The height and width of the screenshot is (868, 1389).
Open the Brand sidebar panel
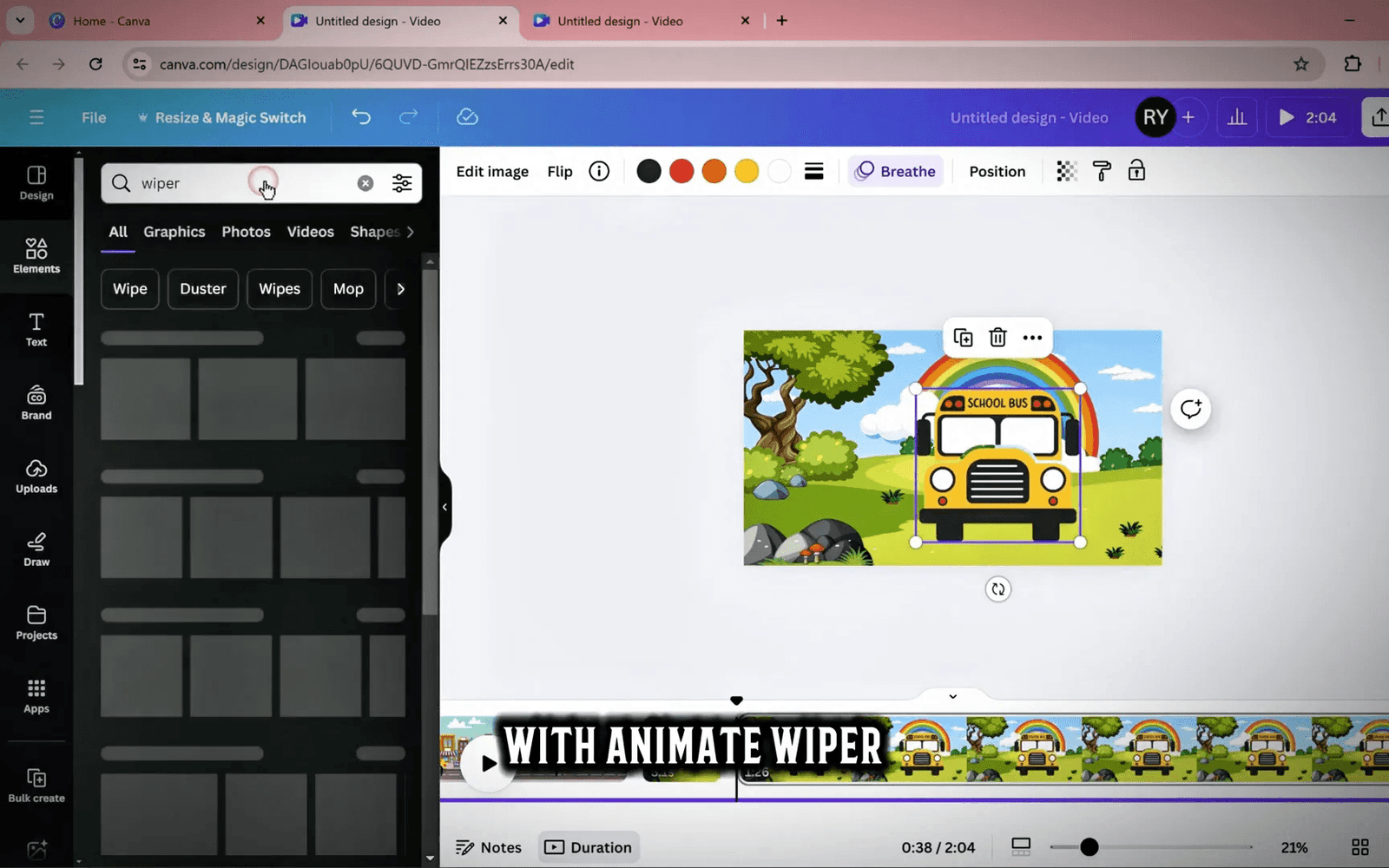coord(36,403)
